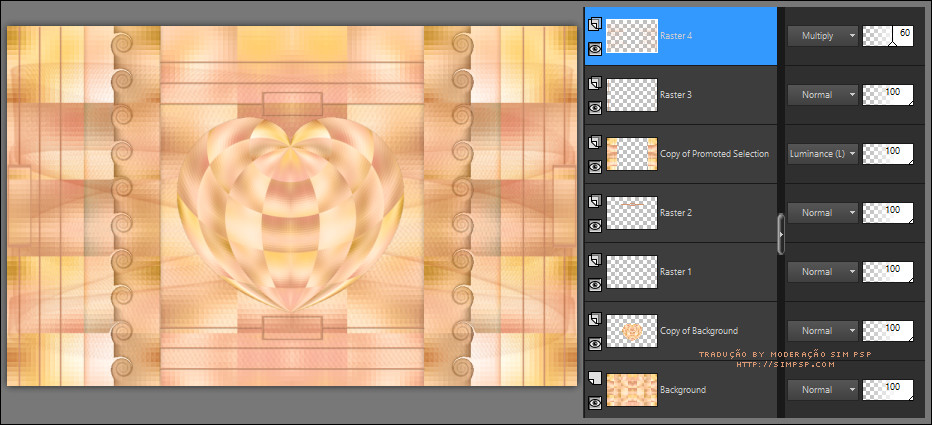Image resolution: width=932 pixels, height=425 pixels.
Task: Hide the Copy of Promoted Selection layer
Action: point(595,166)
